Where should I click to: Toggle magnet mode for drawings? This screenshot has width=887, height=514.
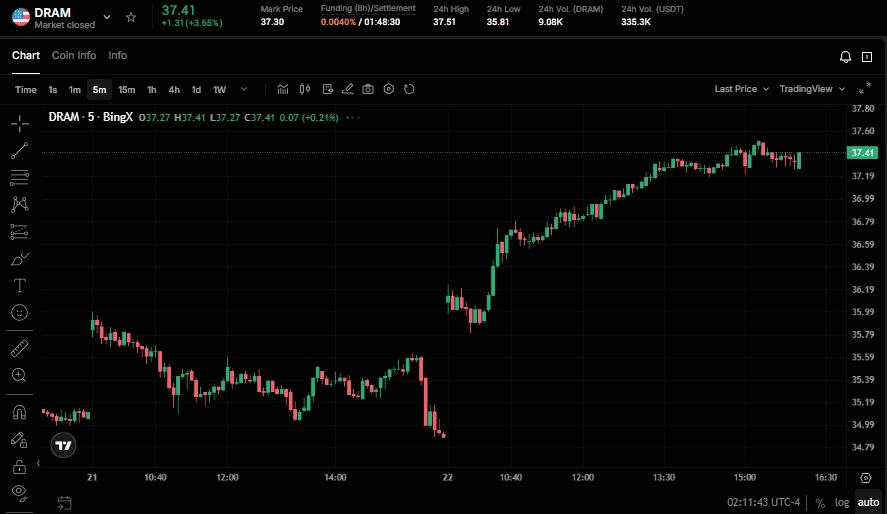click(x=19, y=412)
